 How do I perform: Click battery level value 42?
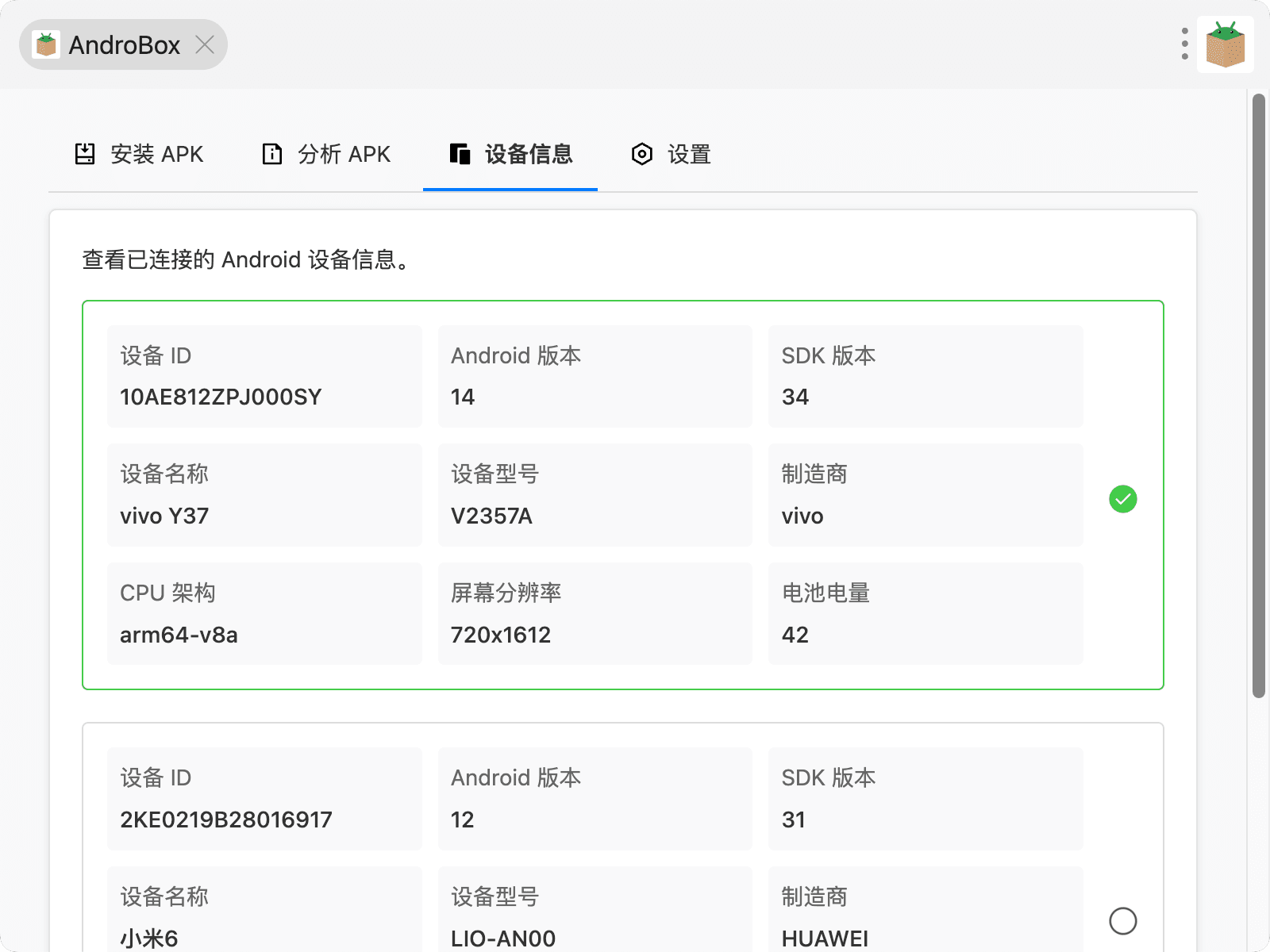click(795, 635)
